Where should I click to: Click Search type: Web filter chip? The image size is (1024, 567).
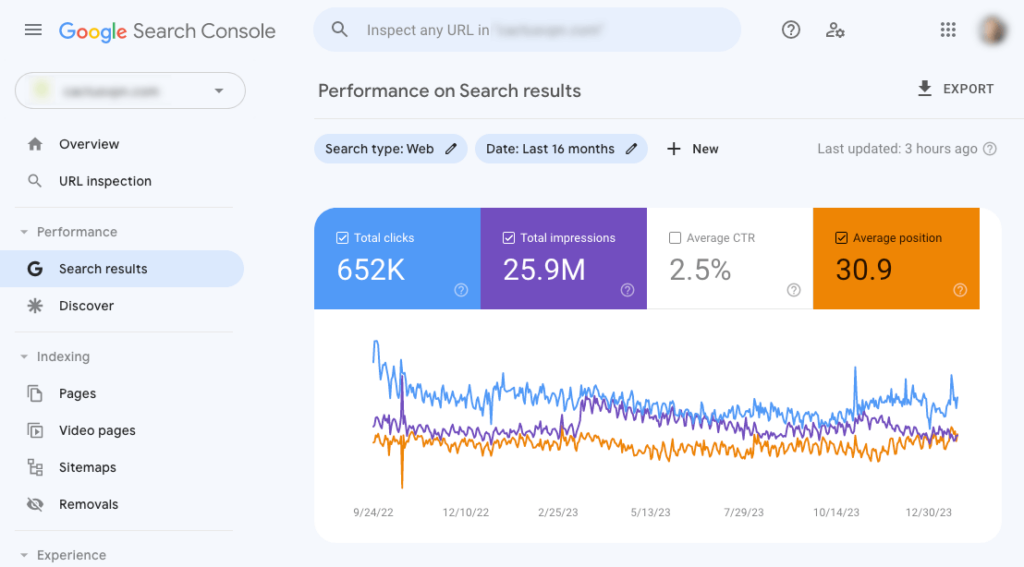tap(391, 149)
